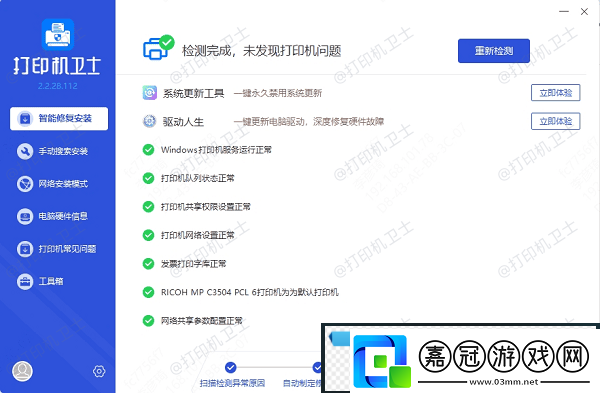Click the 扫描检测异常原因 step marker
600x393 pixels.
(x=230, y=367)
